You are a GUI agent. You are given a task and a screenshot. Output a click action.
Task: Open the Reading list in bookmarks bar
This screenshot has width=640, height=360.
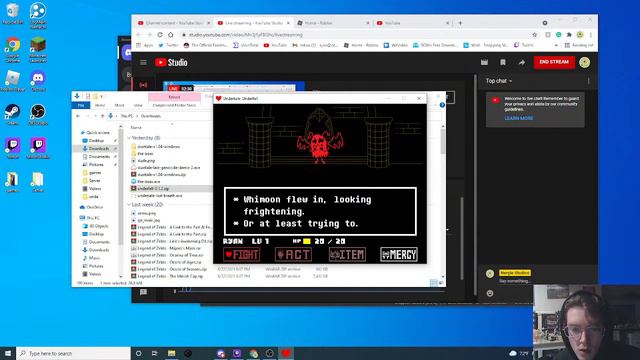coord(579,45)
